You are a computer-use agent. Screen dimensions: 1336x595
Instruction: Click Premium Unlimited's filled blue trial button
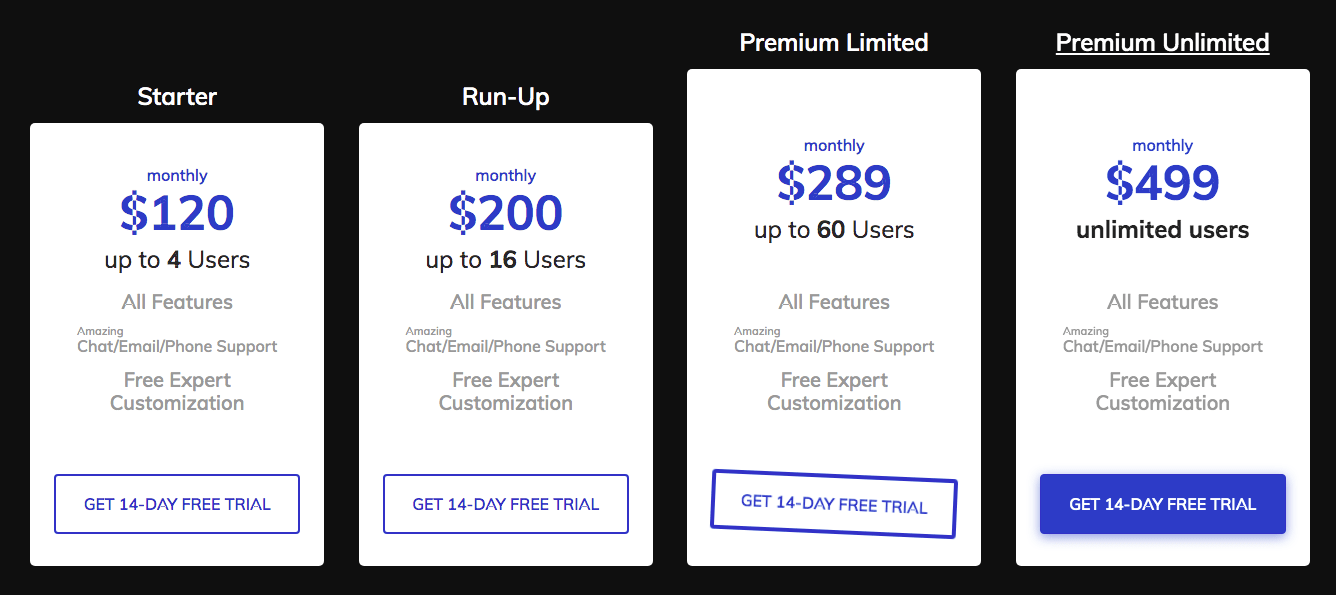pyautogui.click(x=1163, y=504)
